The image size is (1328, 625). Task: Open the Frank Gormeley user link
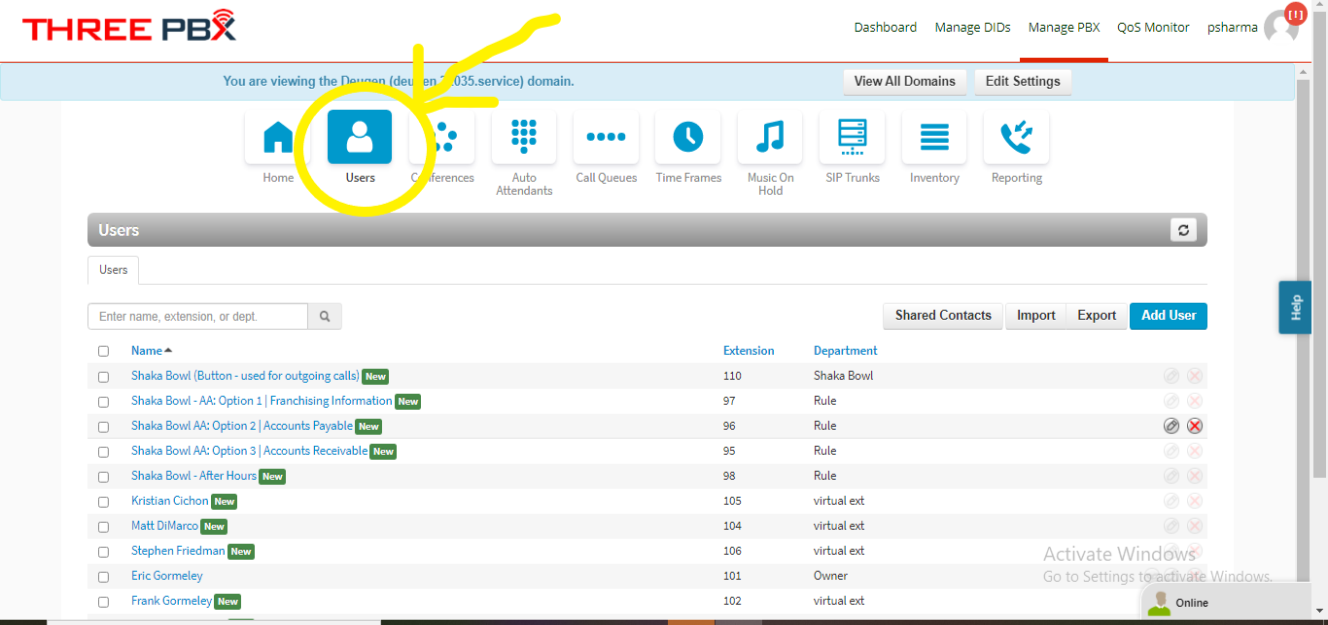pyautogui.click(x=171, y=601)
